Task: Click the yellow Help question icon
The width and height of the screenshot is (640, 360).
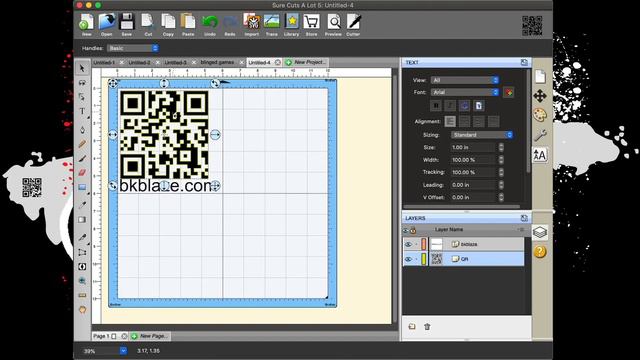Action: click(540, 252)
